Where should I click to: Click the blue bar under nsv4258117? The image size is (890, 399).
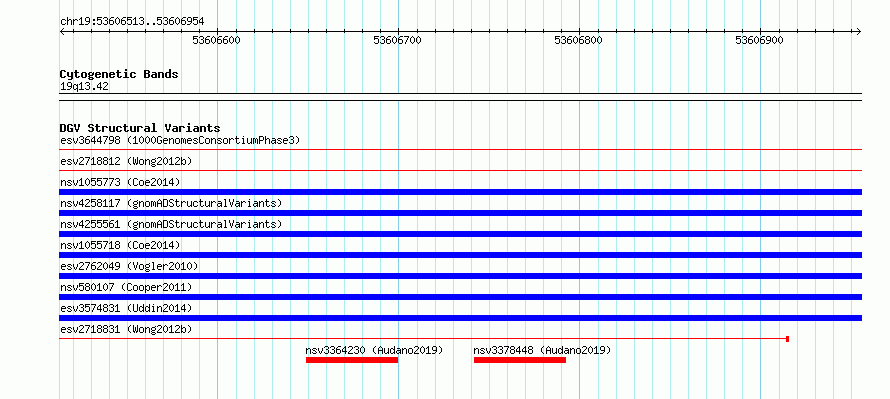(x=460, y=213)
